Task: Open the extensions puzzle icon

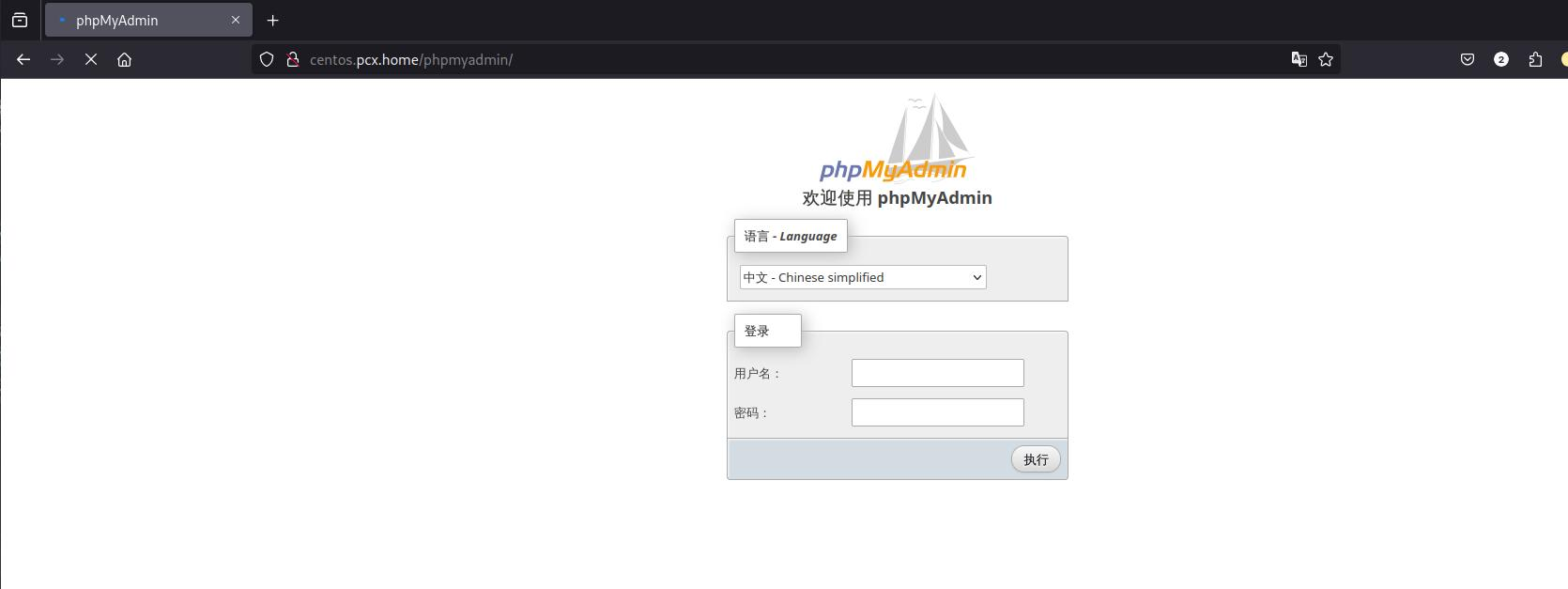Action: (1535, 59)
